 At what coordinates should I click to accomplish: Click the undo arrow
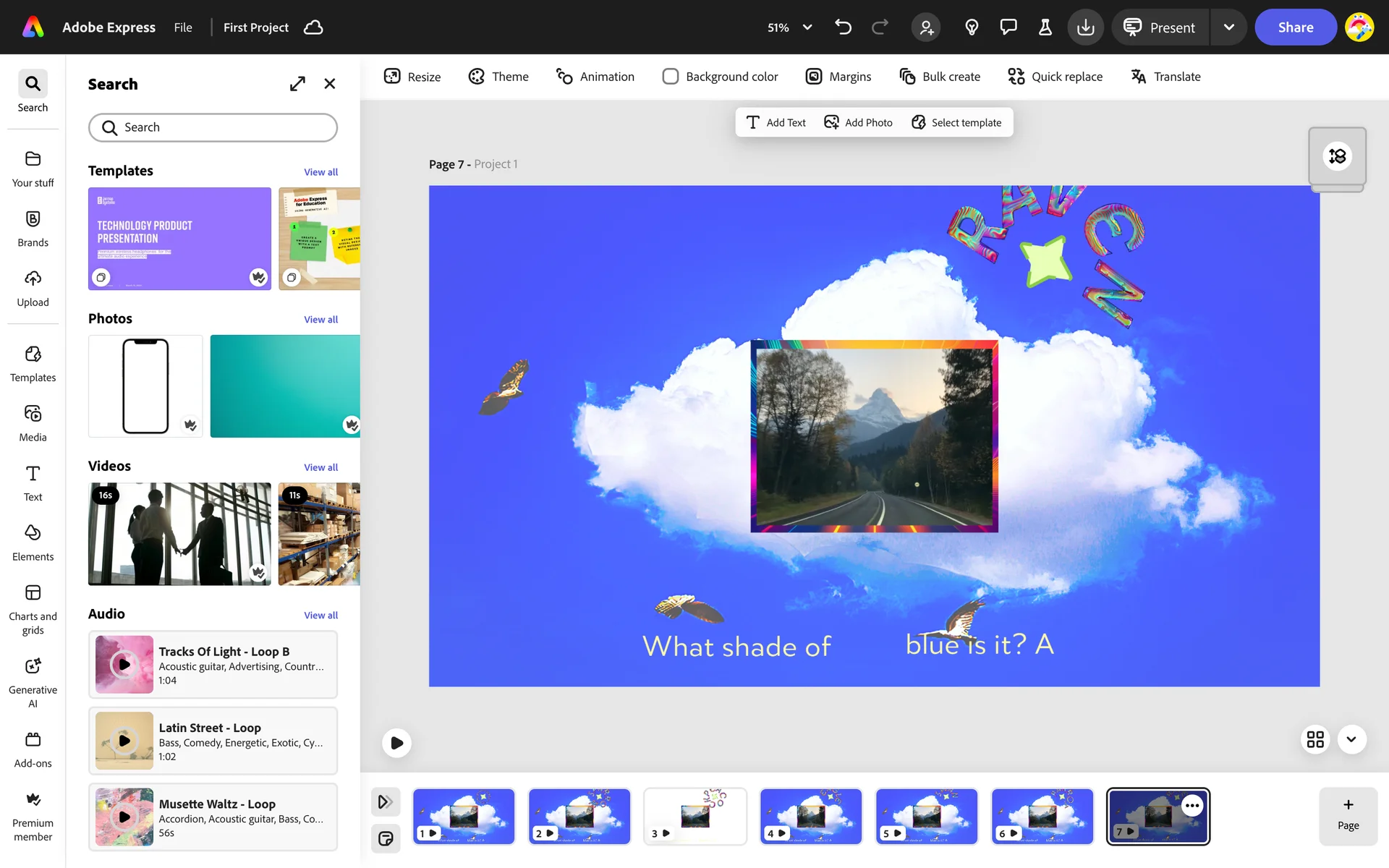[x=843, y=27]
